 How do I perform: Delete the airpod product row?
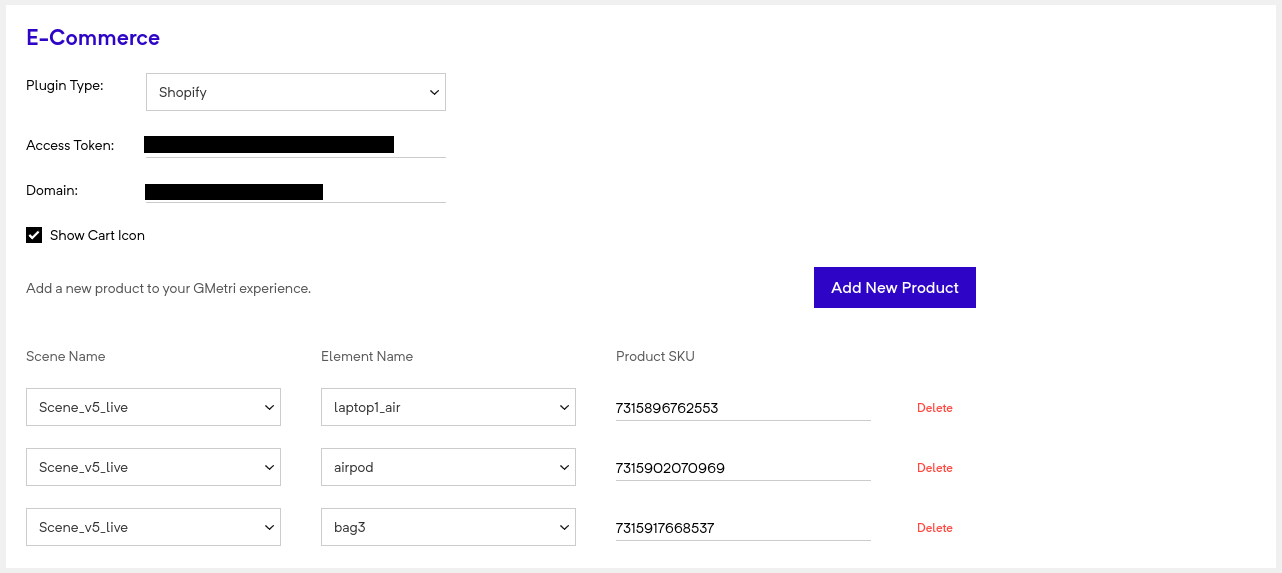coord(934,468)
